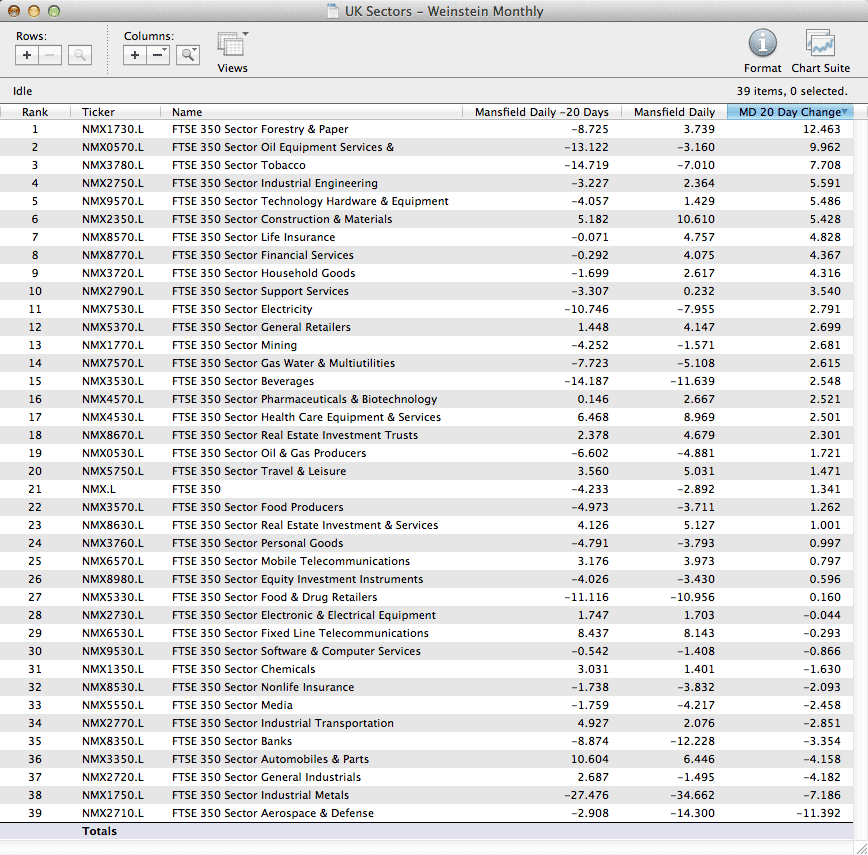Open the Views dropdown menu
Viewport: 868px width, 855px height.
tap(233, 46)
